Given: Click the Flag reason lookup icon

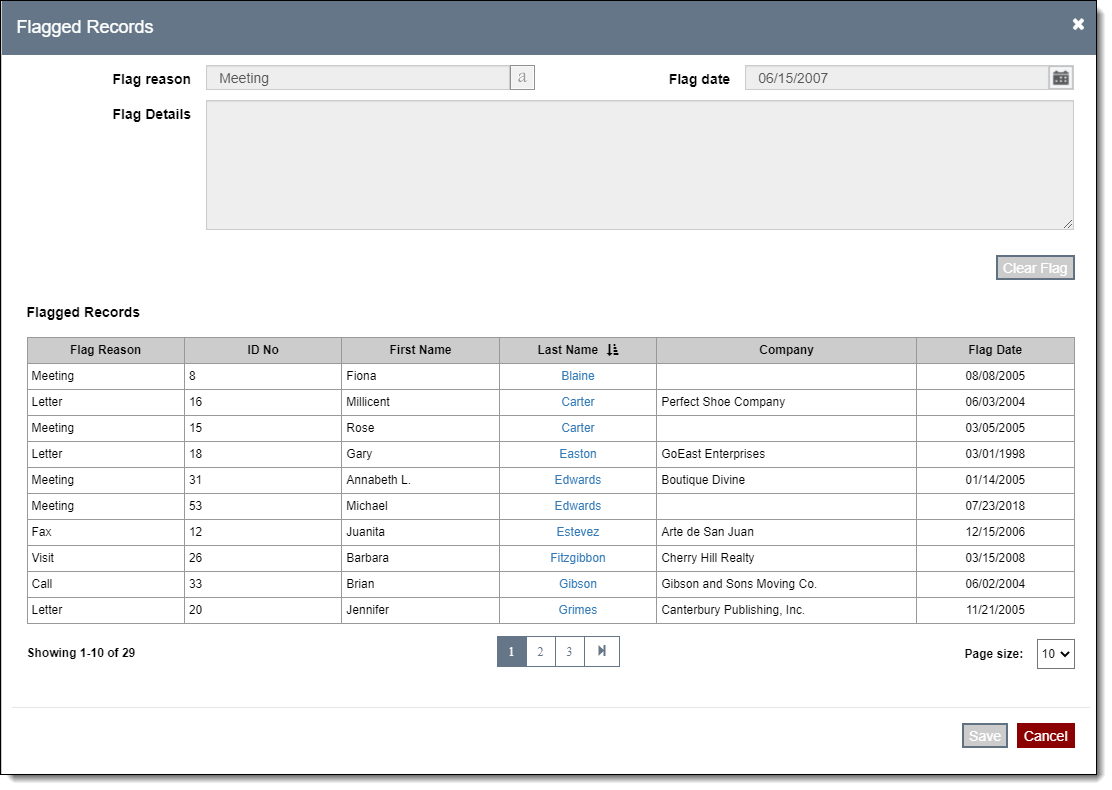Looking at the screenshot, I should pyautogui.click(x=522, y=78).
